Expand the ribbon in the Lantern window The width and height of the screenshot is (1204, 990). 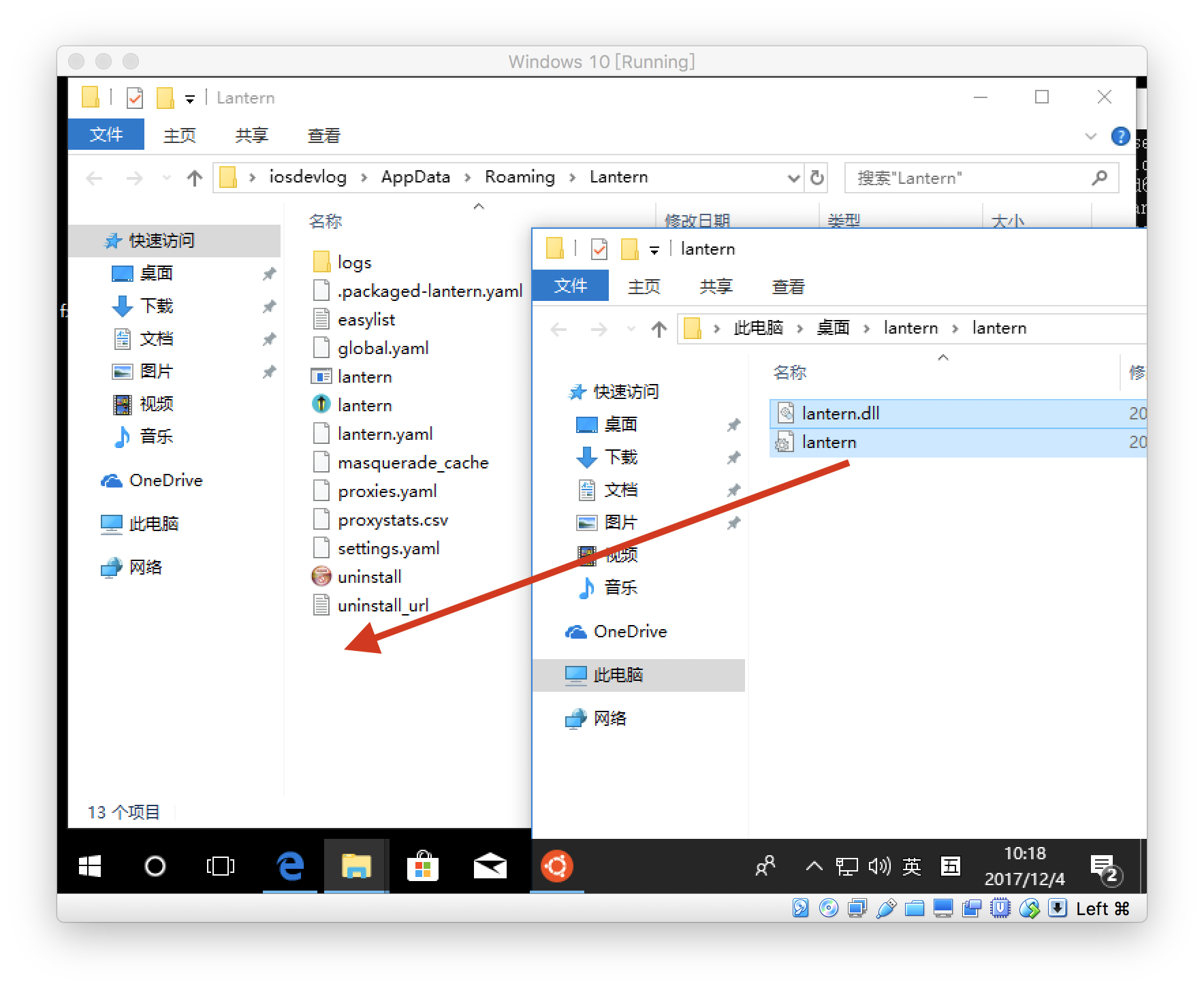click(1090, 136)
